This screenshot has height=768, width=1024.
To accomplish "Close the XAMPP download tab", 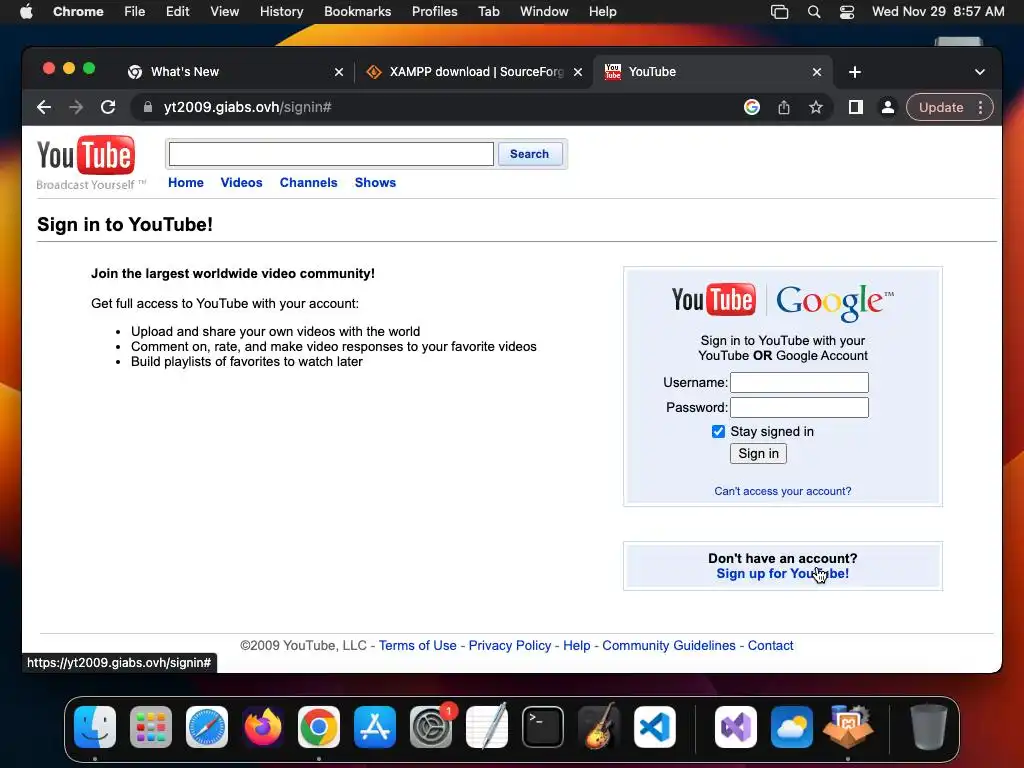I will [578, 72].
